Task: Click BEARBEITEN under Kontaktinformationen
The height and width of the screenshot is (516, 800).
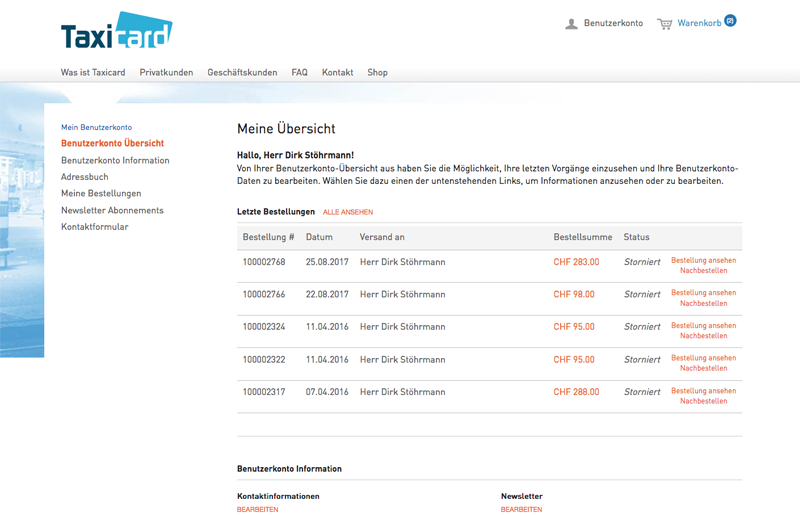Action: (x=257, y=509)
